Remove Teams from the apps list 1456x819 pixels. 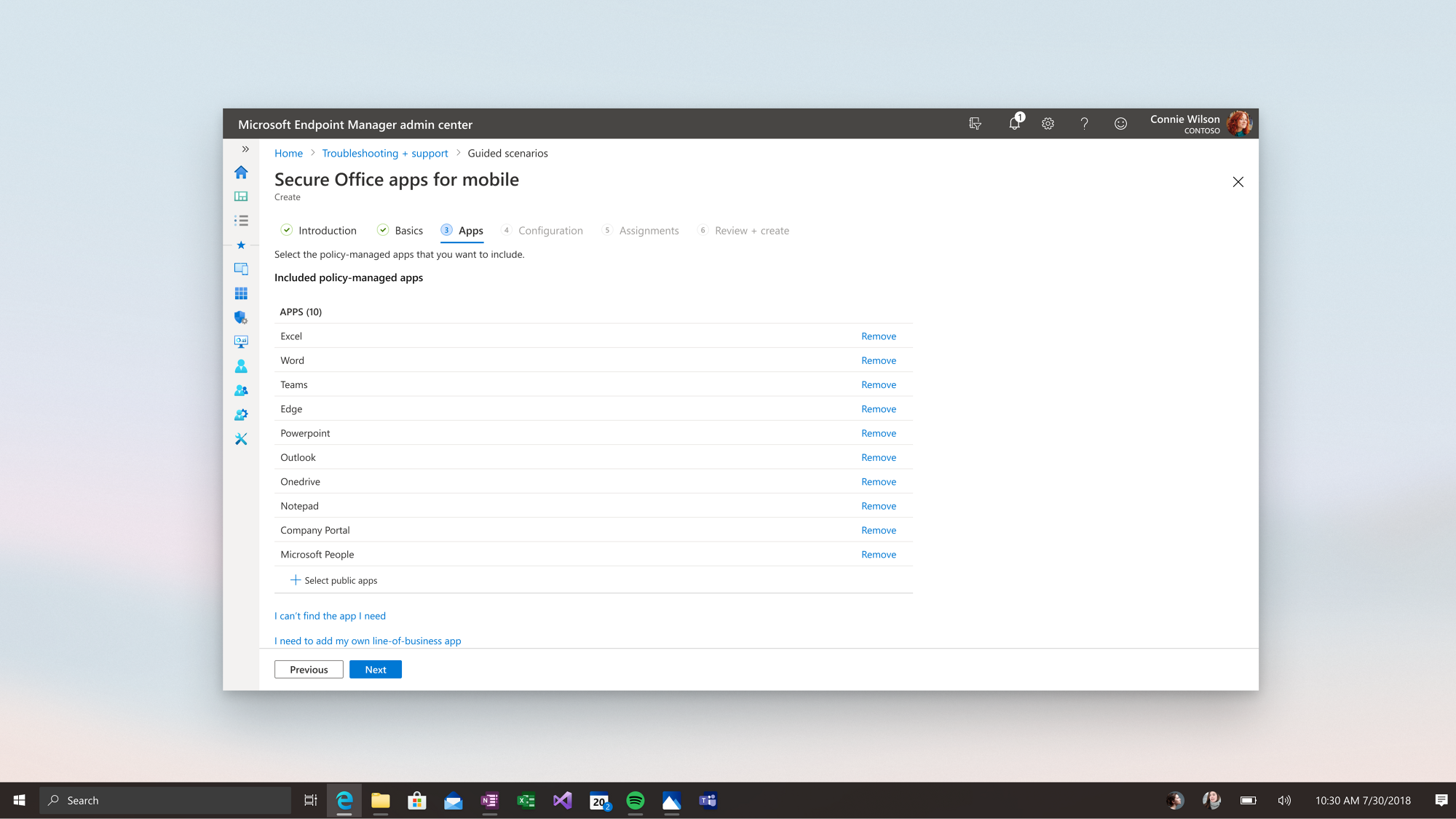(879, 385)
